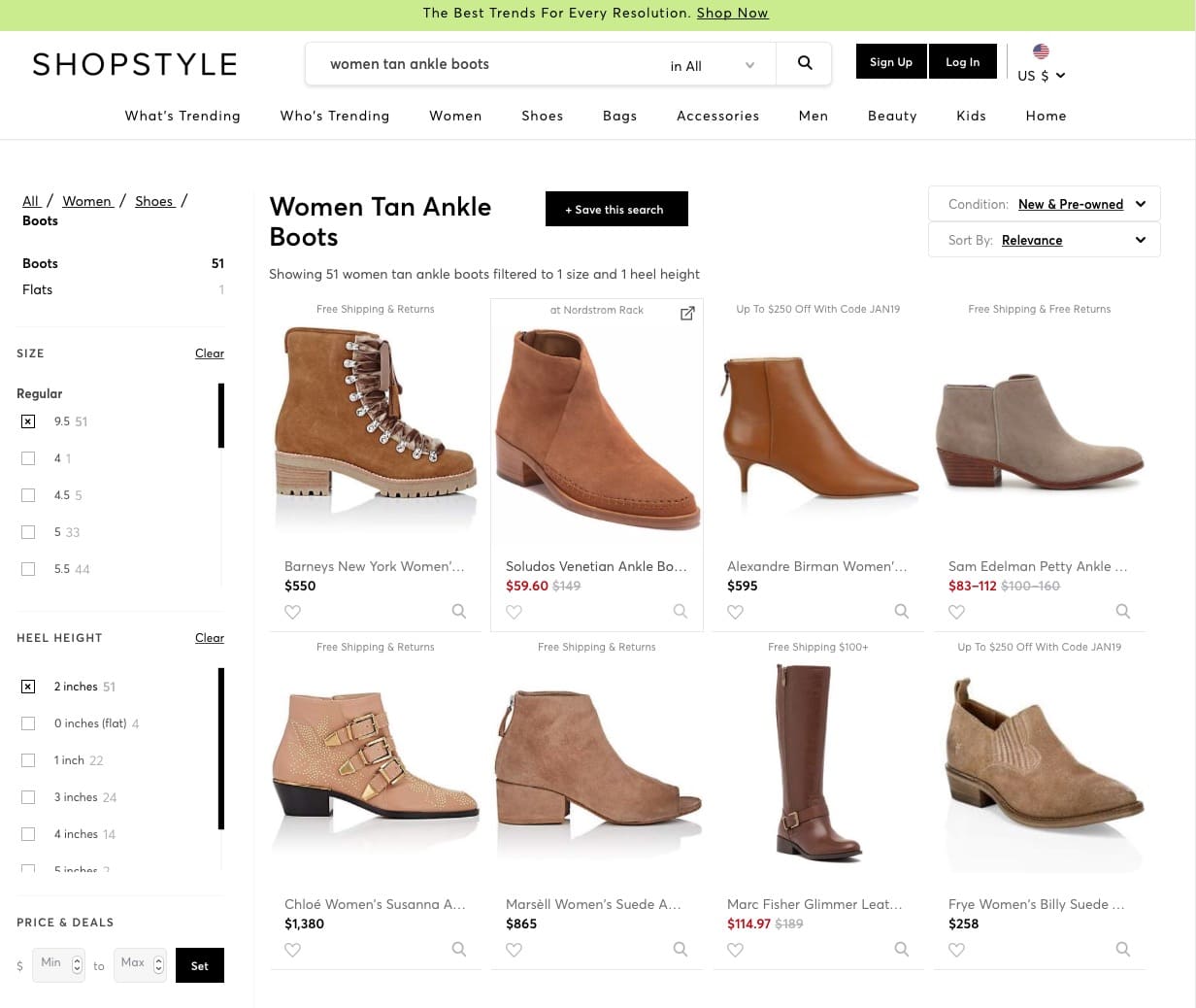
Task: Quick view the Marsèll suede boot
Action: (x=681, y=949)
